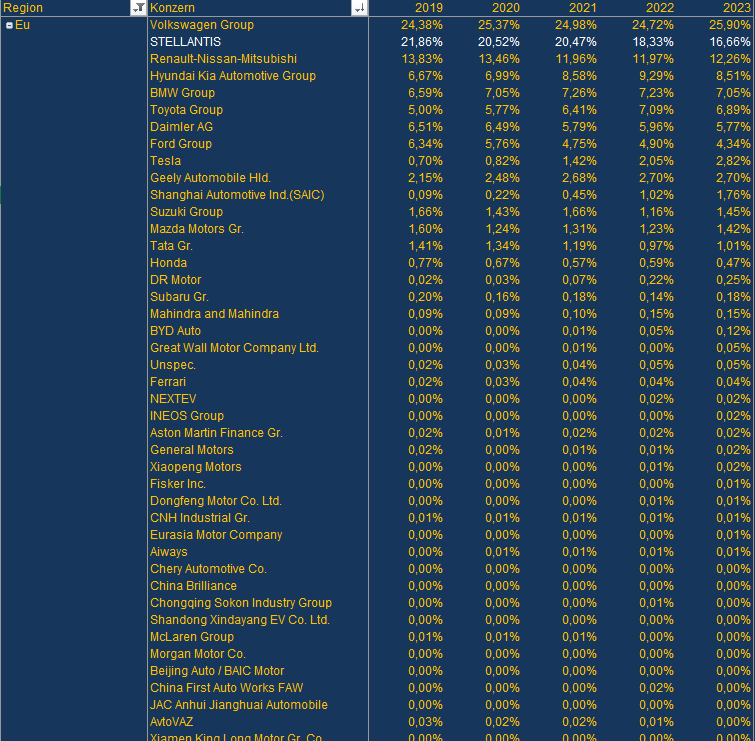This screenshot has width=755, height=741.
Task: Select the Aiways row label
Action: click(x=169, y=552)
